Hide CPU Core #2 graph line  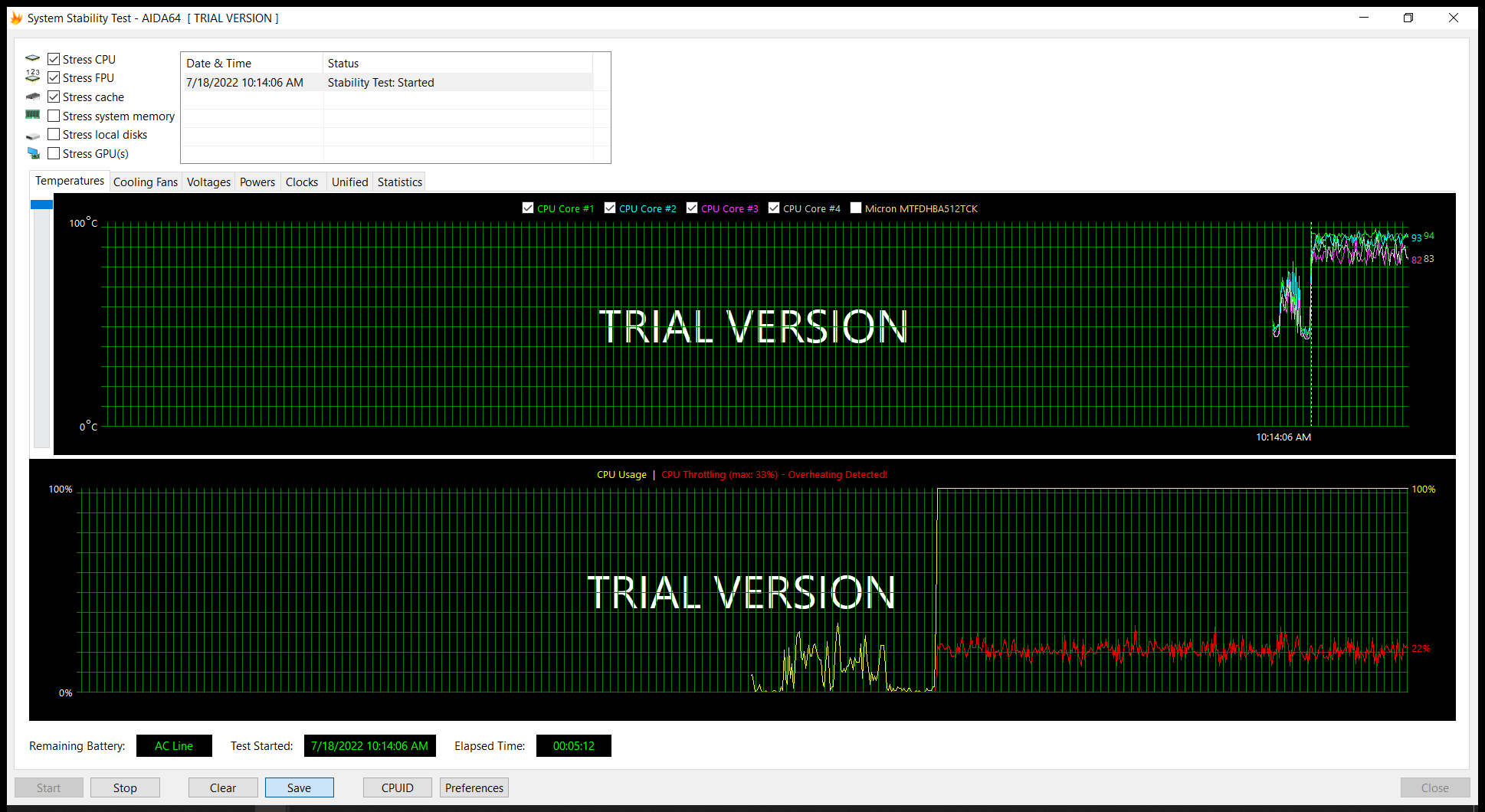pyautogui.click(x=610, y=208)
